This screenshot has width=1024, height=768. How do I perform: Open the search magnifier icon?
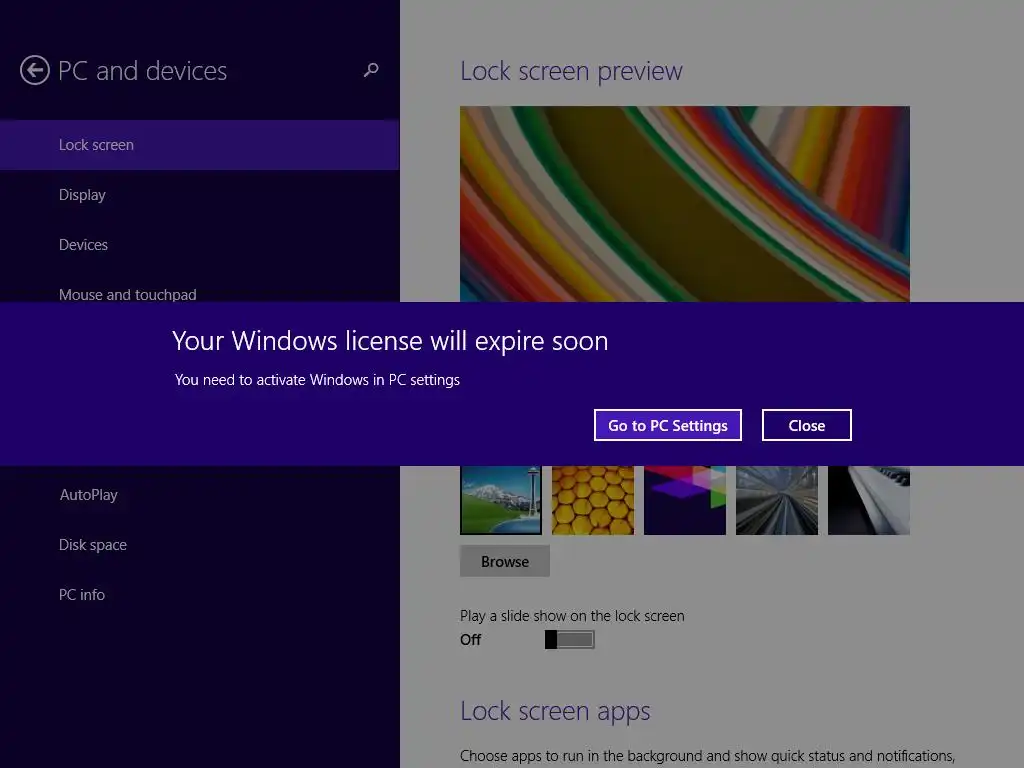pos(371,70)
